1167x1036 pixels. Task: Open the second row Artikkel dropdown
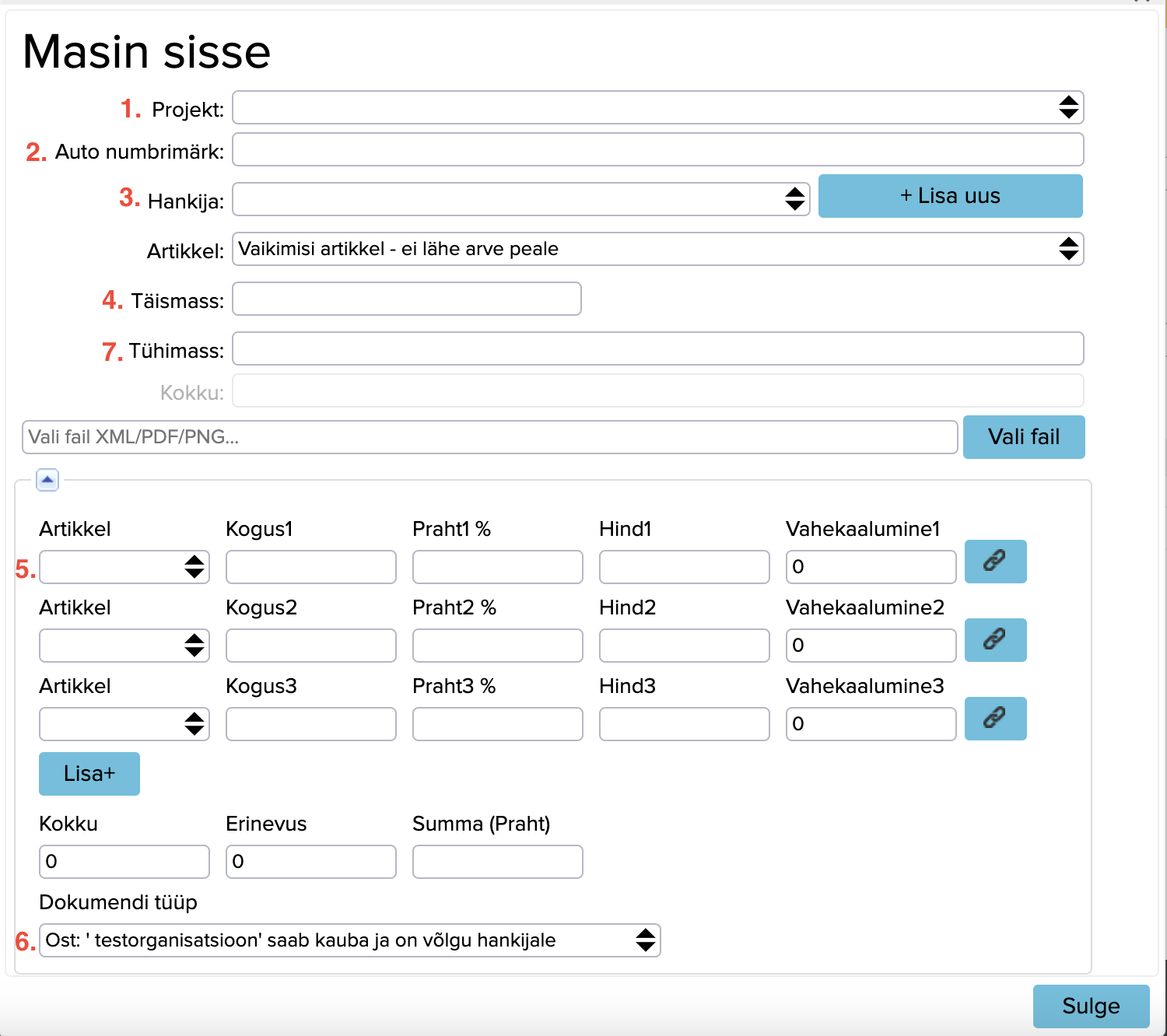[124, 646]
